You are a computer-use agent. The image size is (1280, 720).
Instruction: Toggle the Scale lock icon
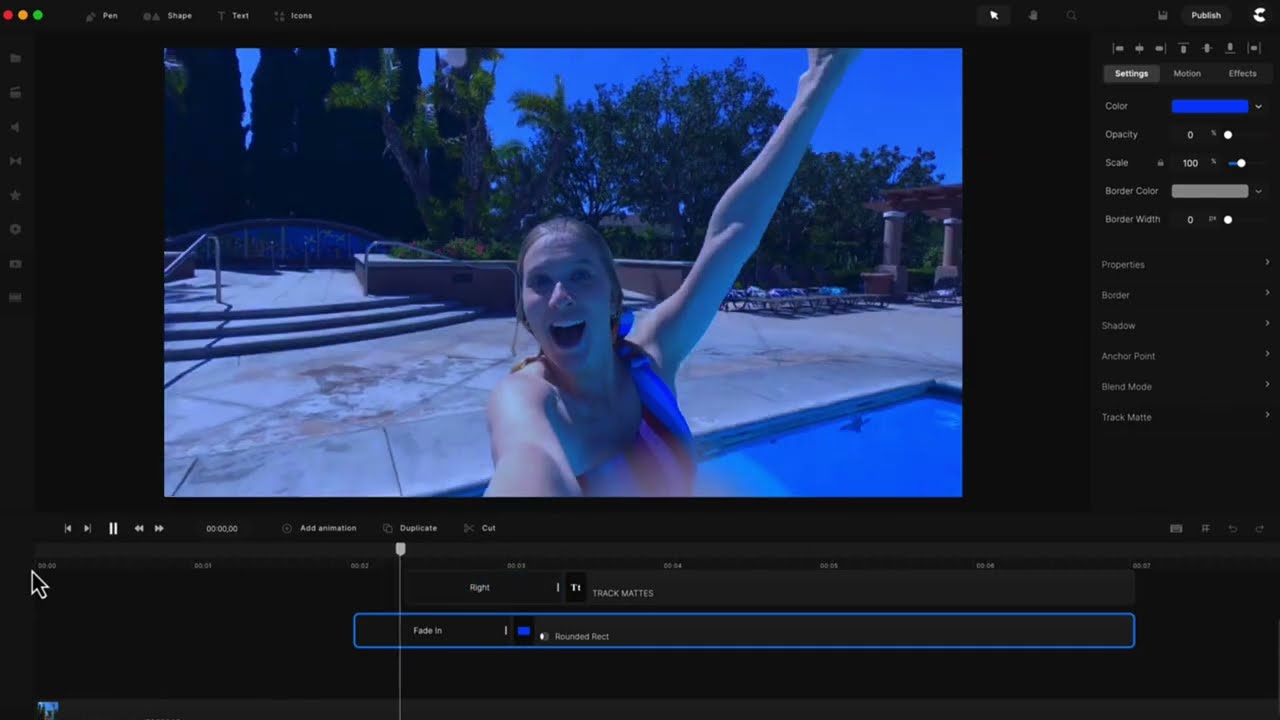pyautogui.click(x=1160, y=163)
